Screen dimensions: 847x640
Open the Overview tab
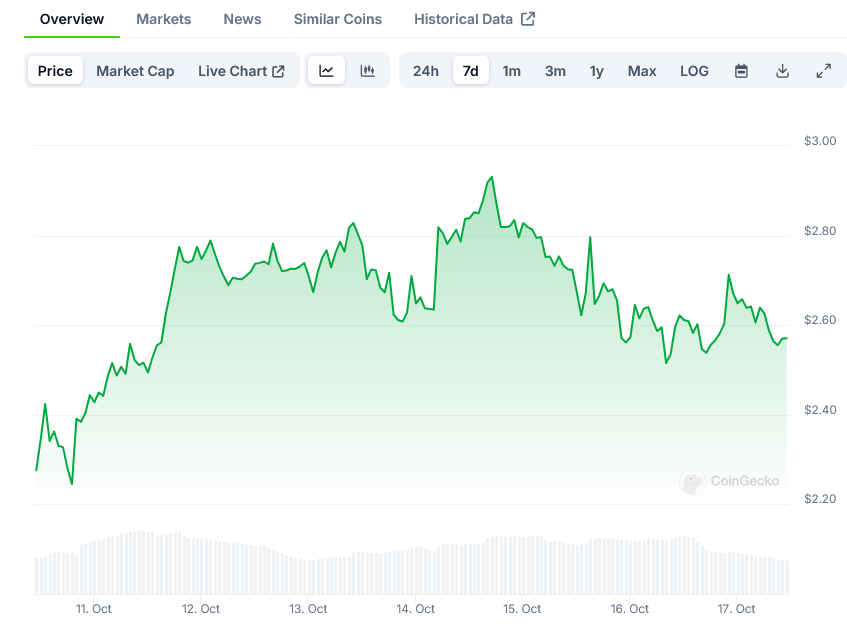pyautogui.click(x=72, y=19)
